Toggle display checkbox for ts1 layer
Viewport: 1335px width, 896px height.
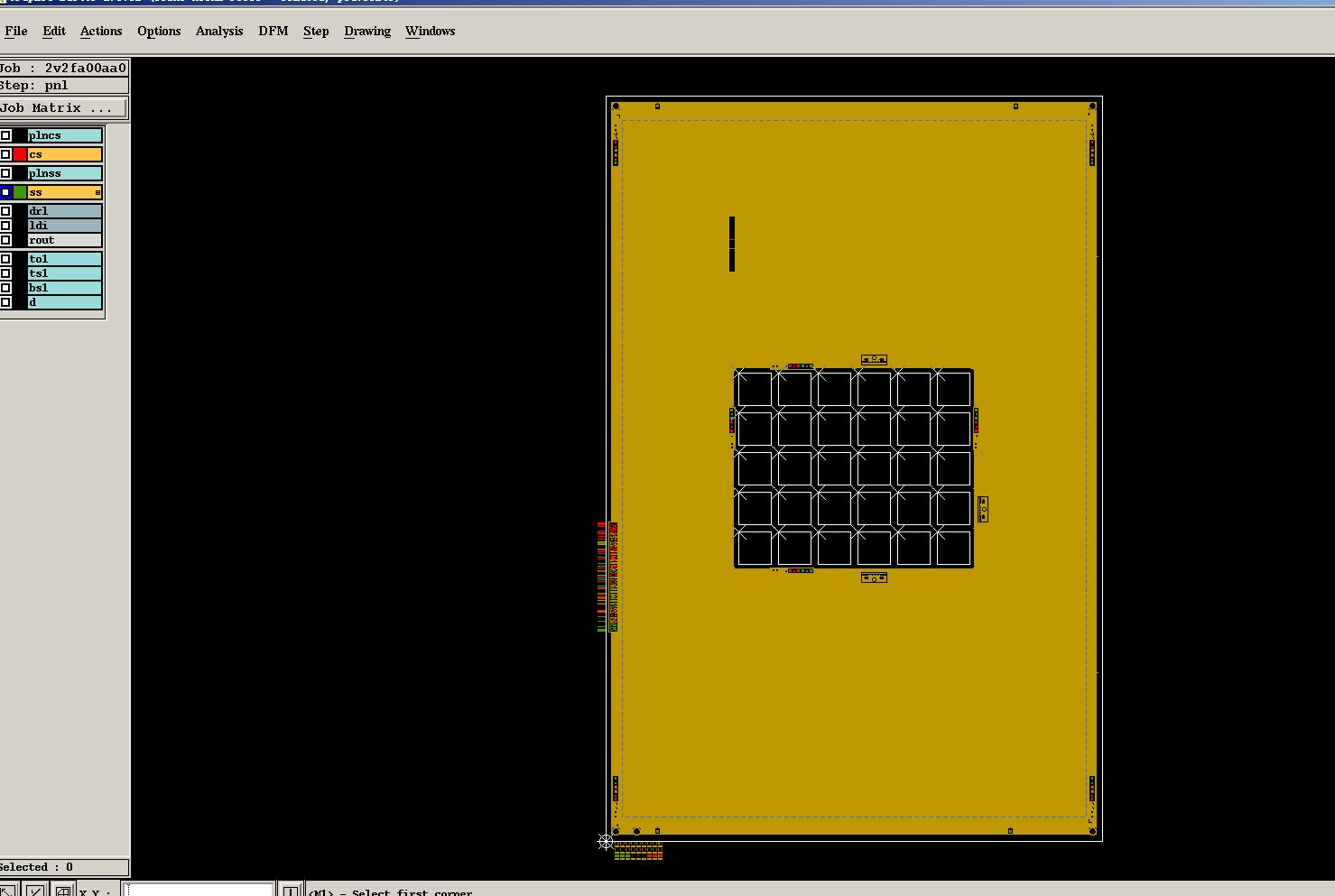[x=5, y=273]
